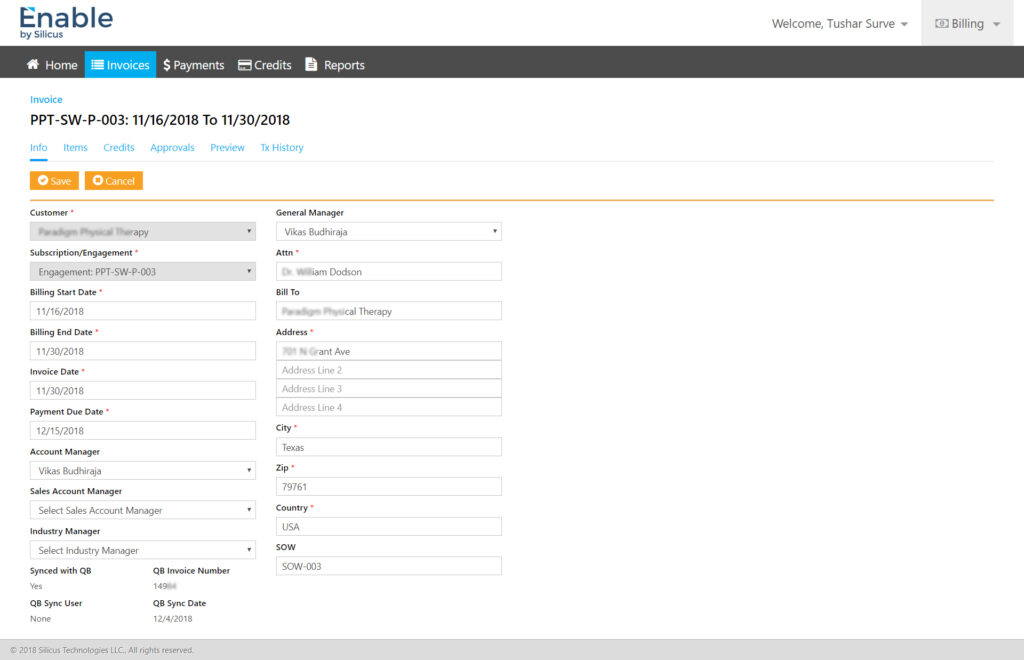Screen dimensions: 1024x660
Task: Expand the Welcome, Tushar Surve user menu
Action: coord(840,24)
